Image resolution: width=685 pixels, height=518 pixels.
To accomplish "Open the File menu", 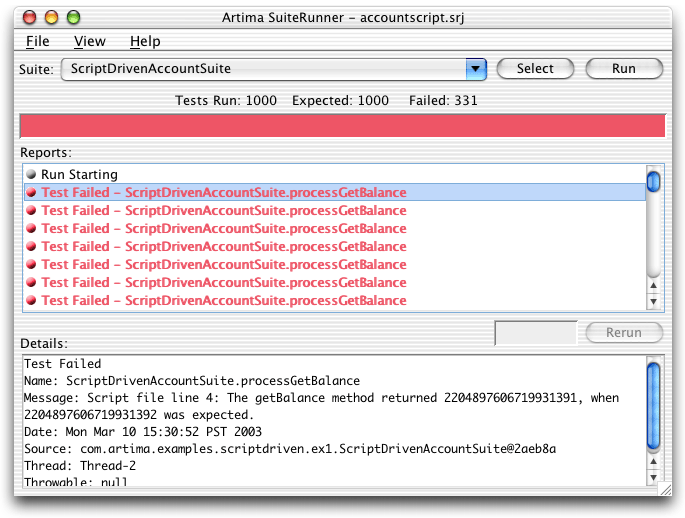I will pyautogui.click(x=38, y=41).
